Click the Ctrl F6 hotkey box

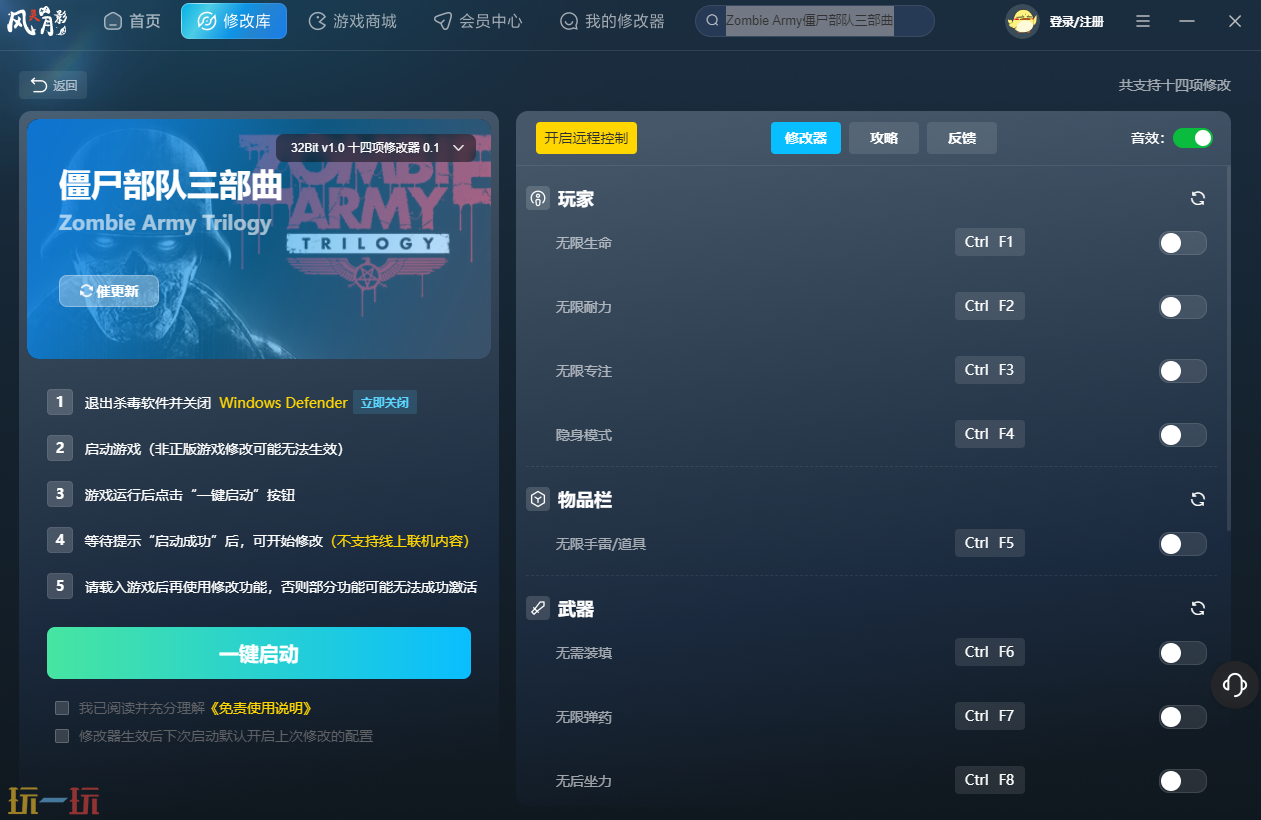990,652
